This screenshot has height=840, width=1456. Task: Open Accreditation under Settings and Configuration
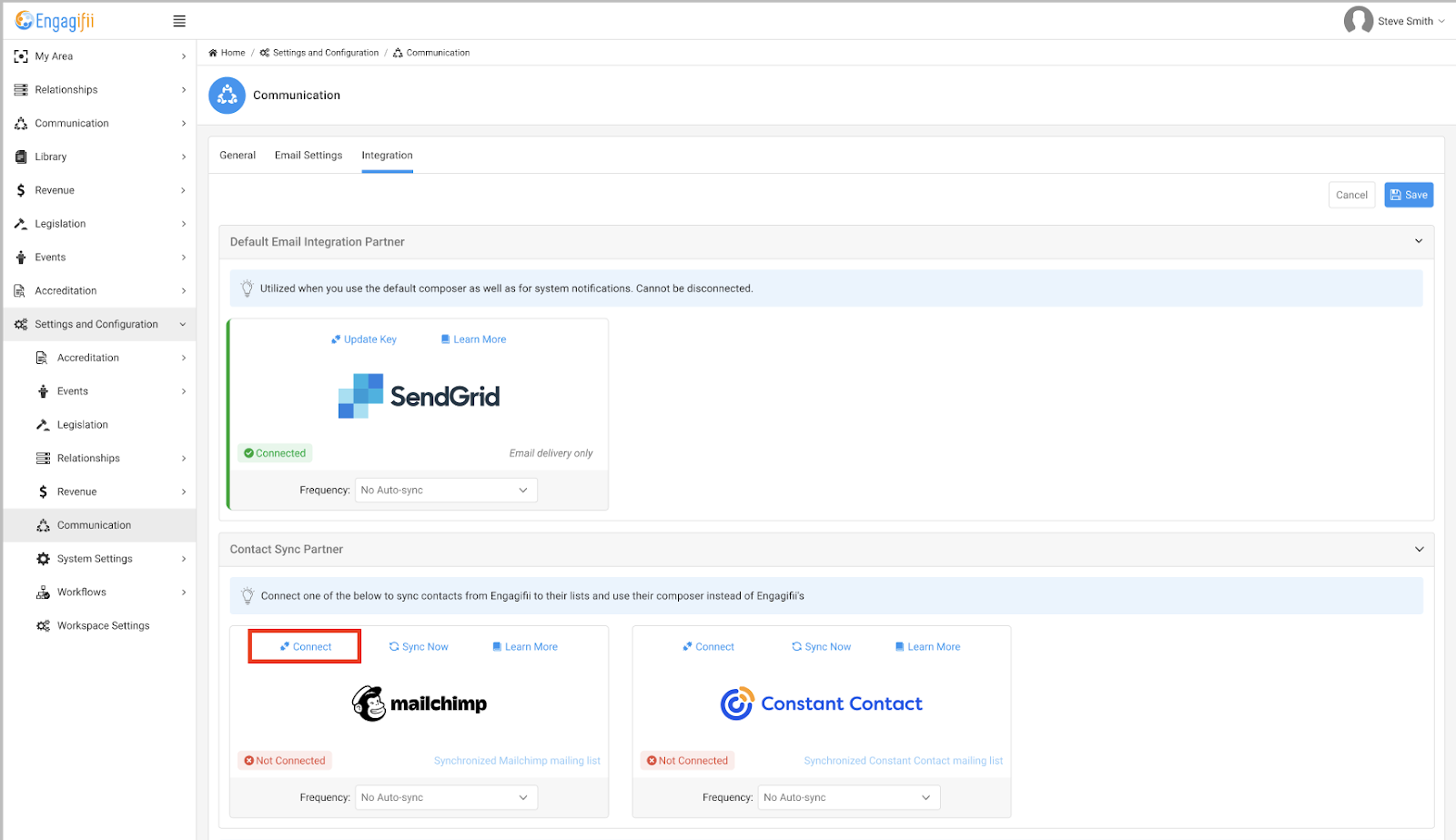(100, 358)
